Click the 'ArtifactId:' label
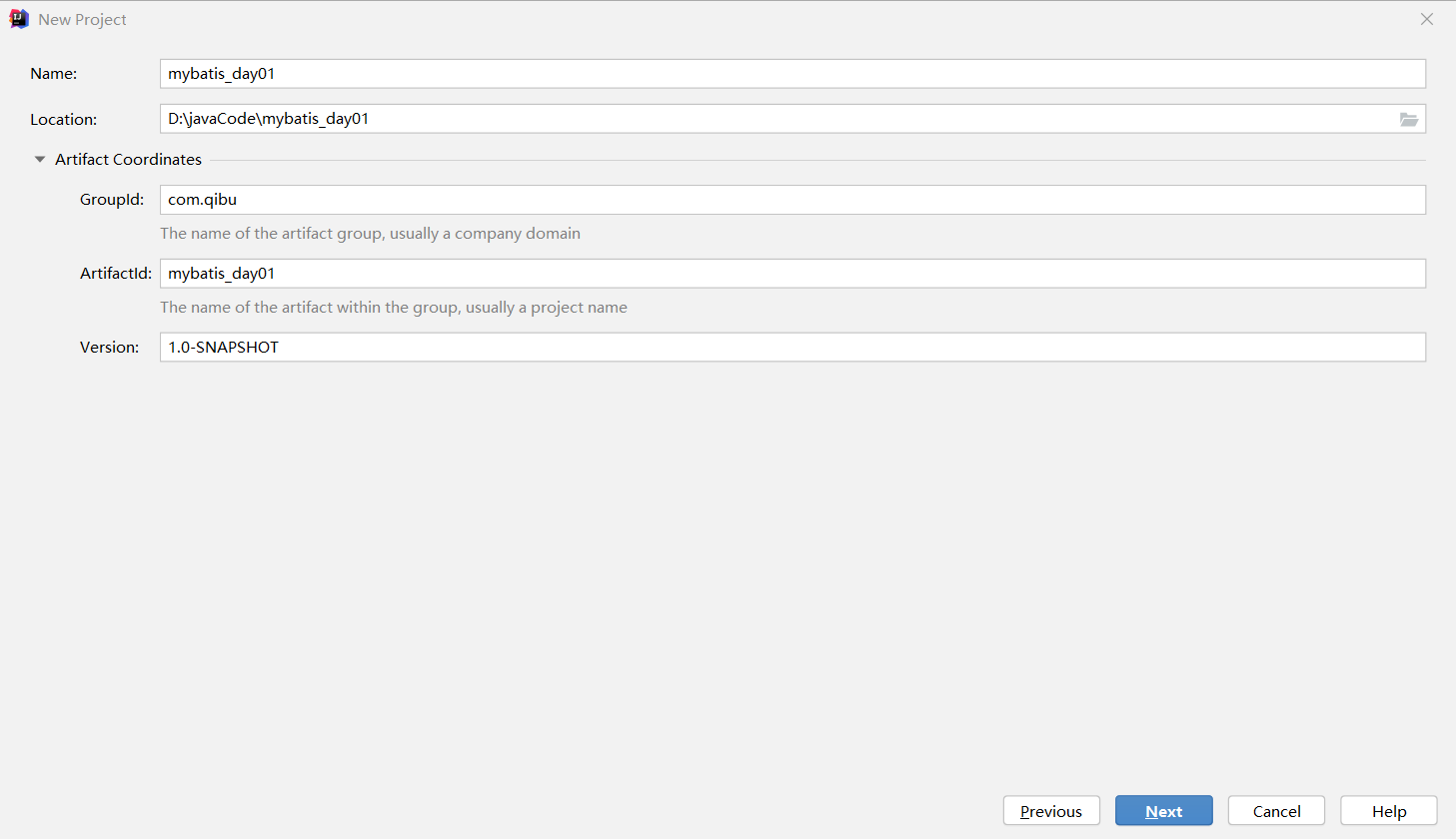 pyautogui.click(x=116, y=274)
